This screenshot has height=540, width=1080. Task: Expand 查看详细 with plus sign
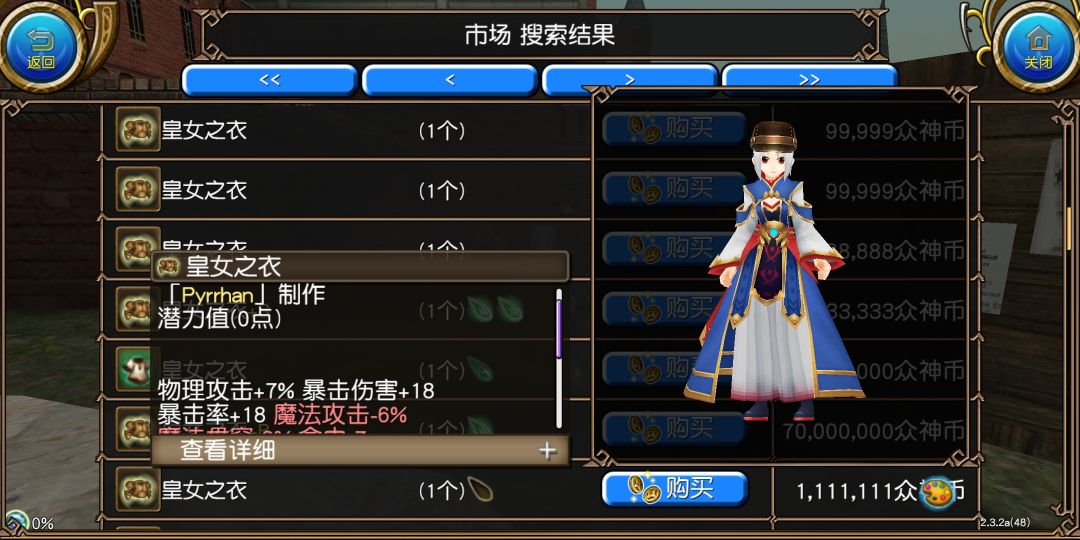click(x=360, y=450)
